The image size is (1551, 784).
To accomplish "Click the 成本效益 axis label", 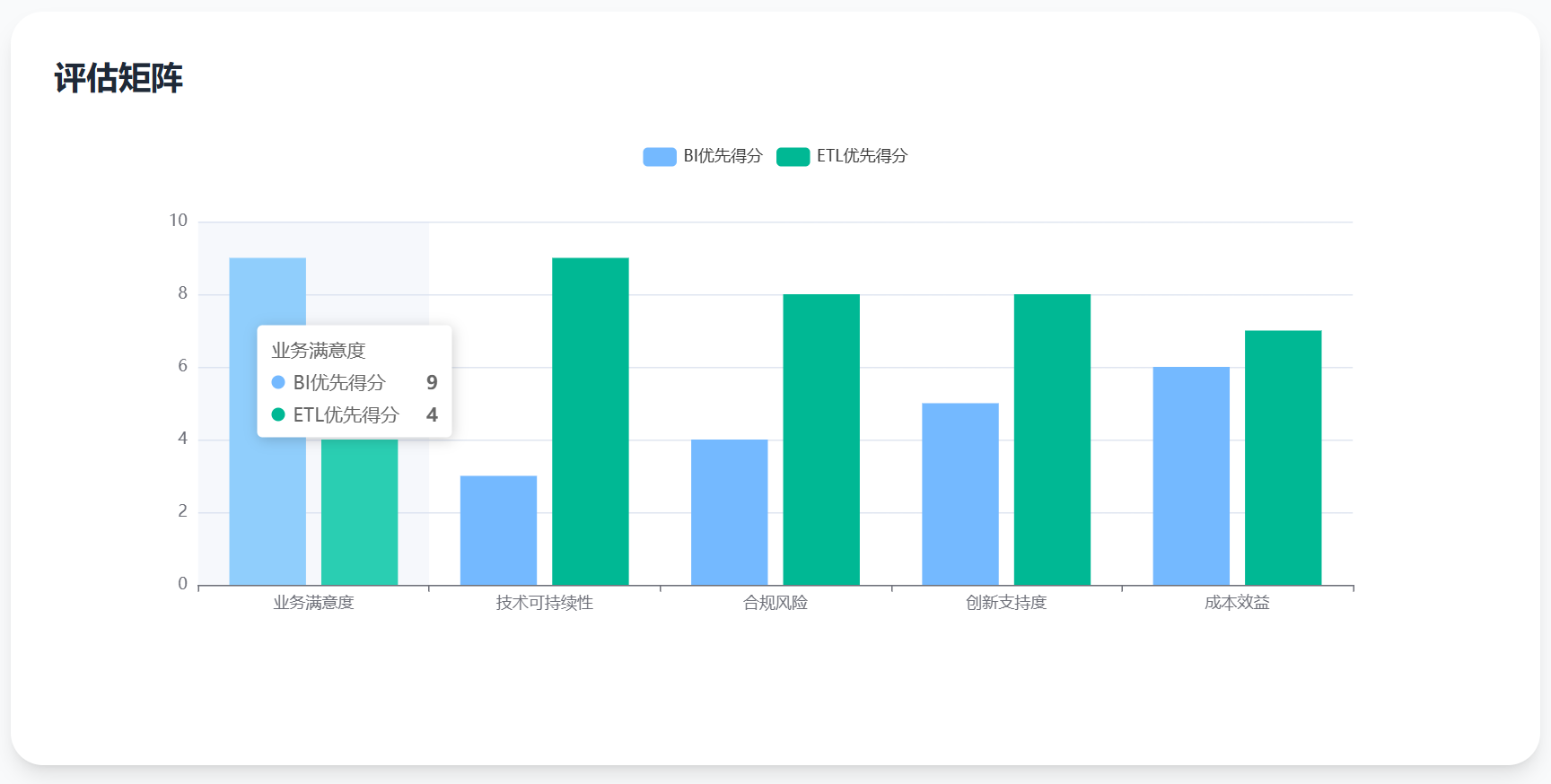I will 1237,603.
